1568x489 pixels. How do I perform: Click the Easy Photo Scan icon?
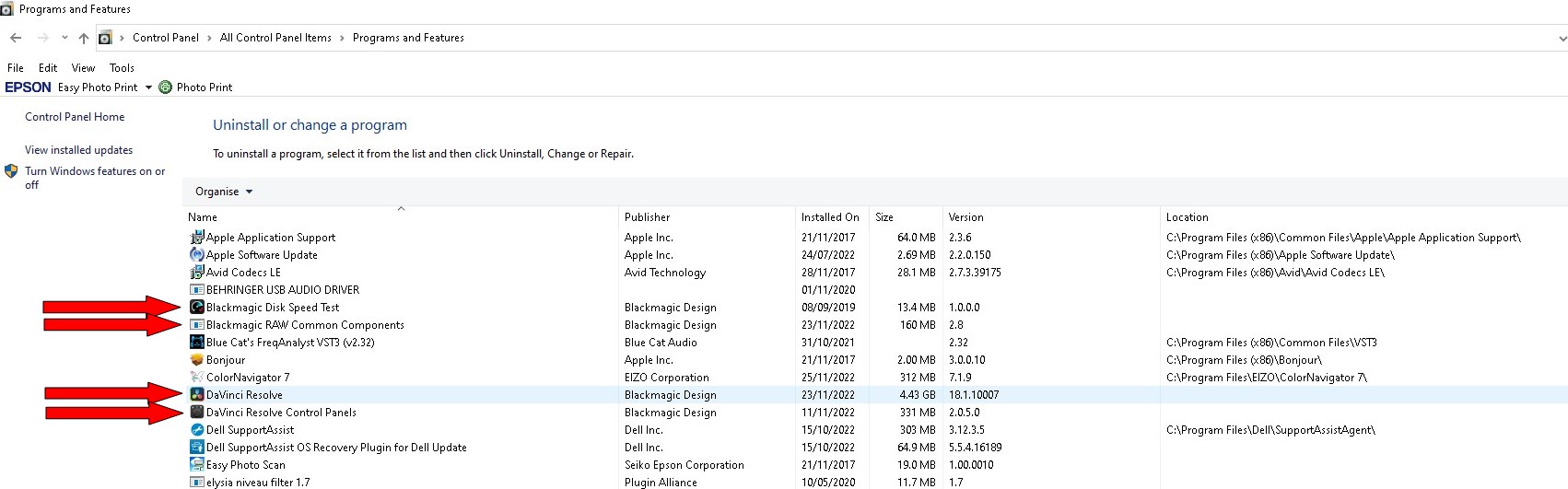(196, 465)
